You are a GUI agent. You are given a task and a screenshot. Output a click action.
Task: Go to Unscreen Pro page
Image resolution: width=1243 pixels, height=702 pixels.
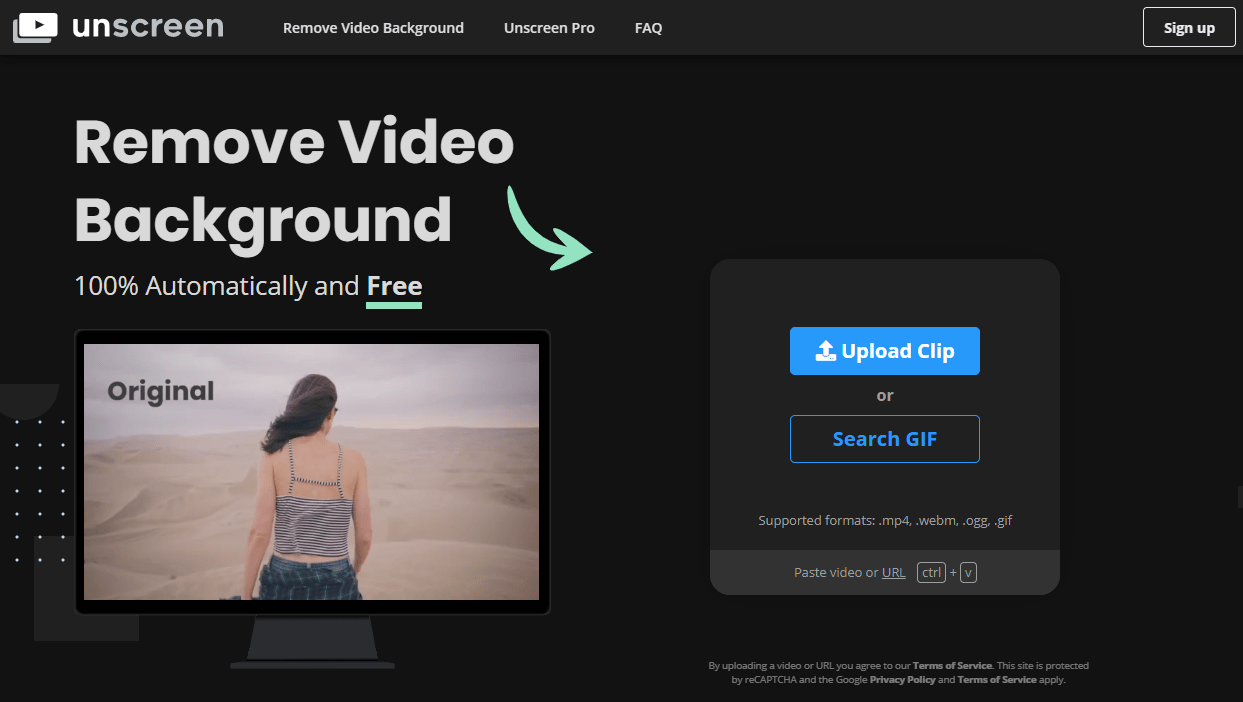549,28
